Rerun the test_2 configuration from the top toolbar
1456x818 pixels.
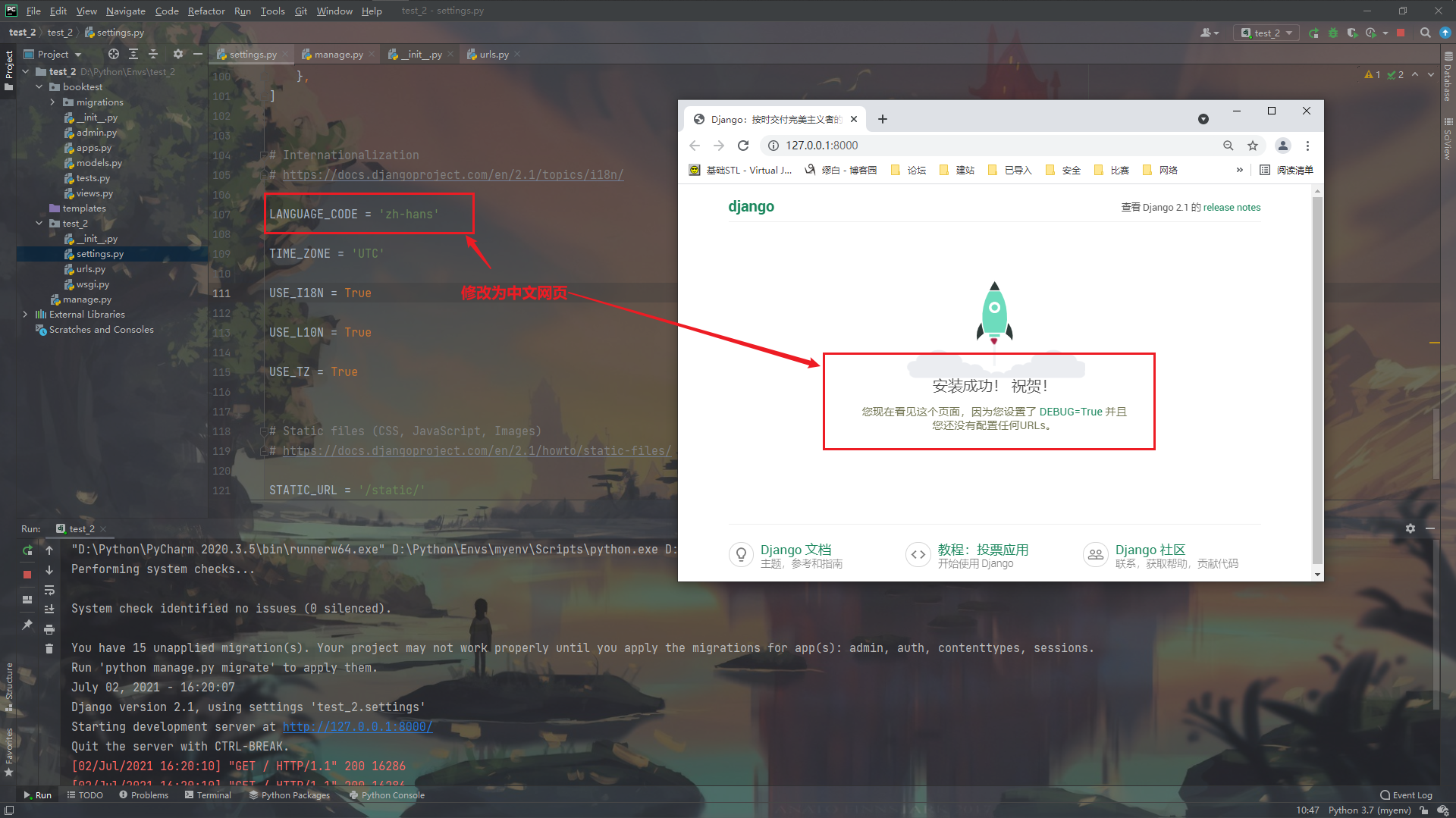[x=1314, y=33]
